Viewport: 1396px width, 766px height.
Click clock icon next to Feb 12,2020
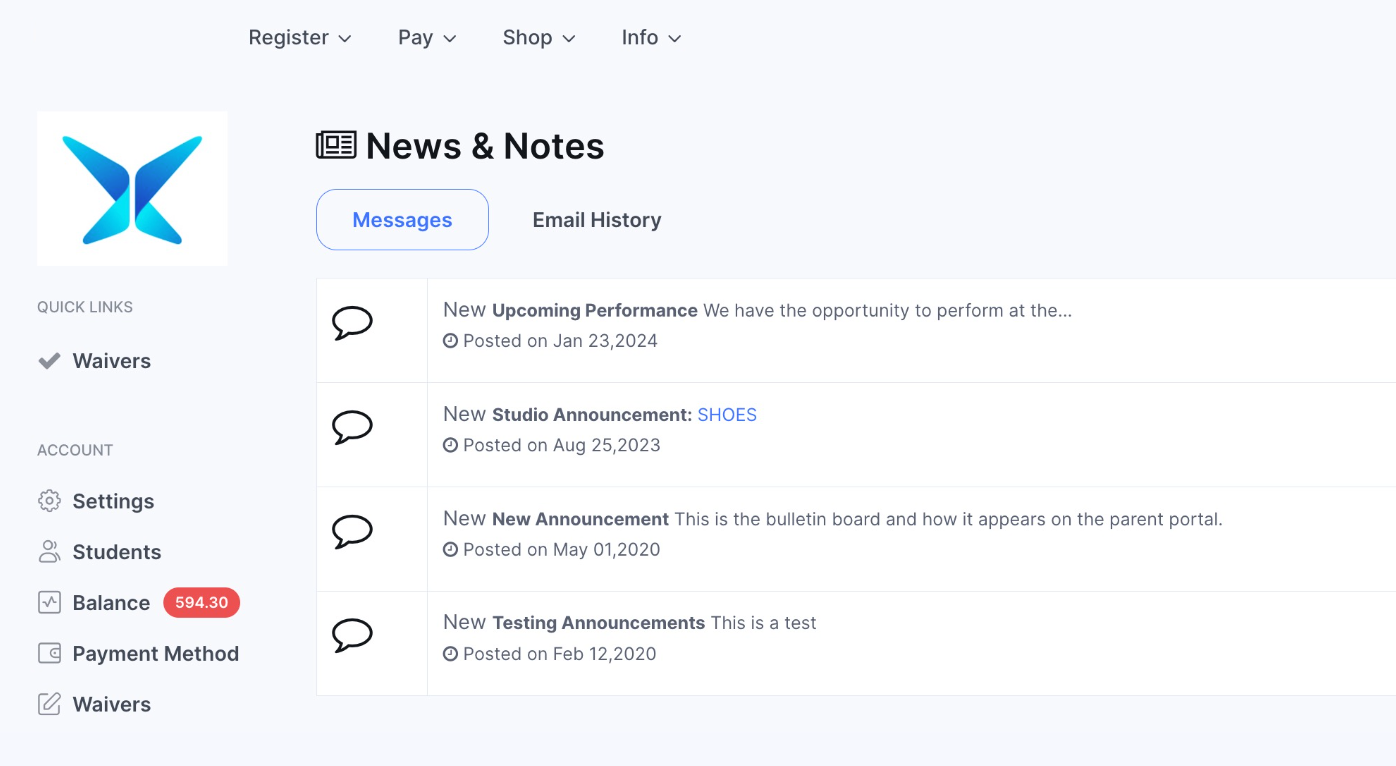tap(450, 654)
